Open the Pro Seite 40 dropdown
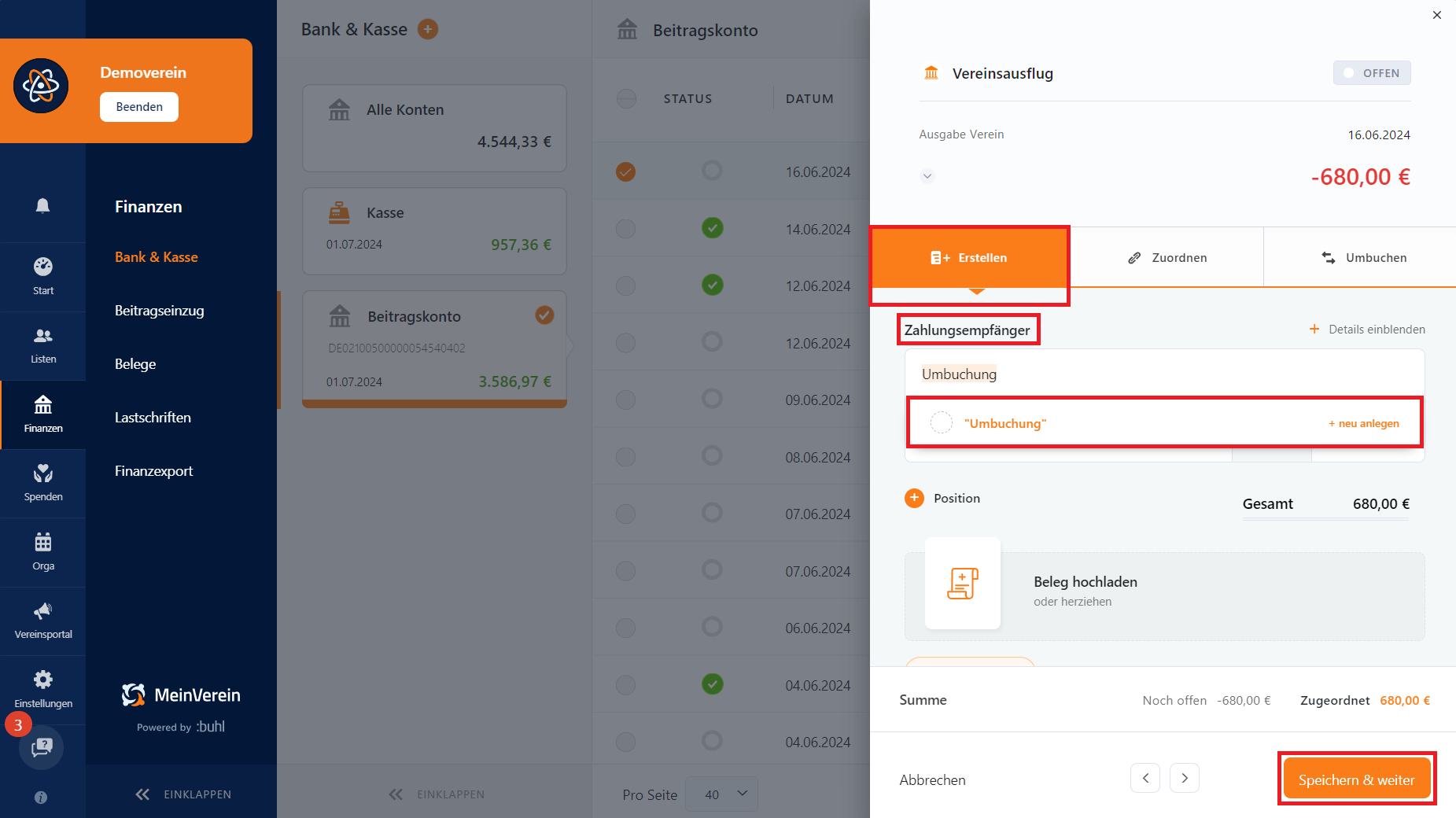Viewport: 1456px width, 818px height. click(721, 794)
